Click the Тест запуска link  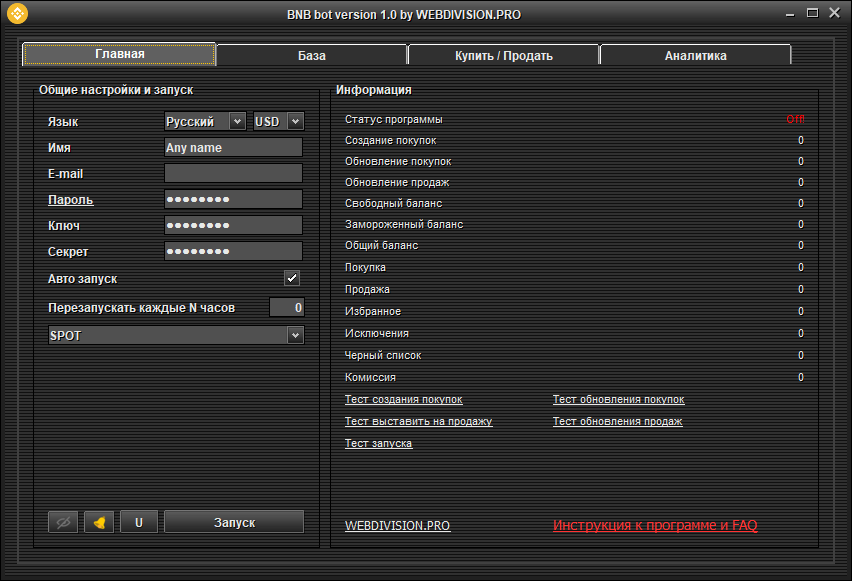(378, 444)
